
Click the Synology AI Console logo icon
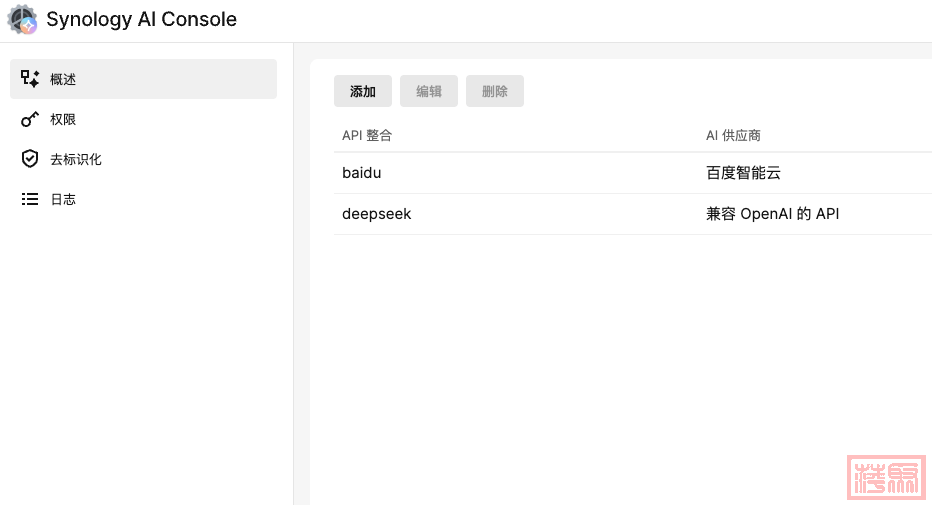pyautogui.click(x=22, y=20)
